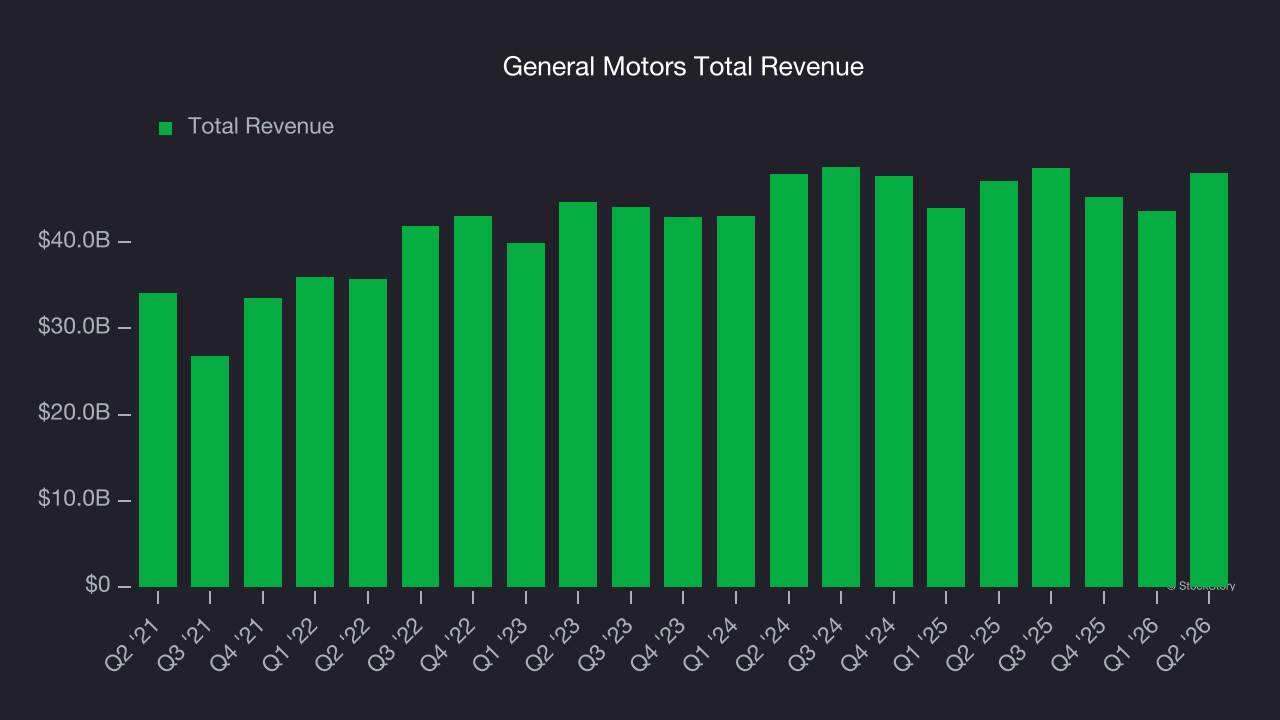Select the Q2 '22 revenue bar
This screenshot has height=720, width=1280.
[x=368, y=433]
